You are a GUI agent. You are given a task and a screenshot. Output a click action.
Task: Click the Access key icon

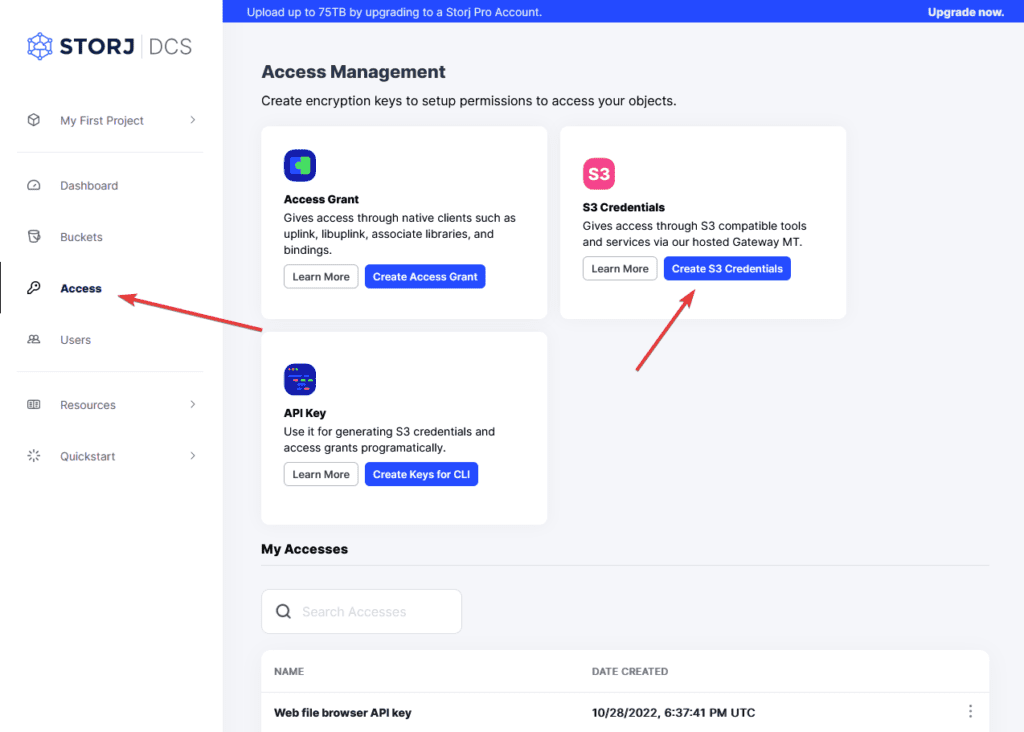34,288
